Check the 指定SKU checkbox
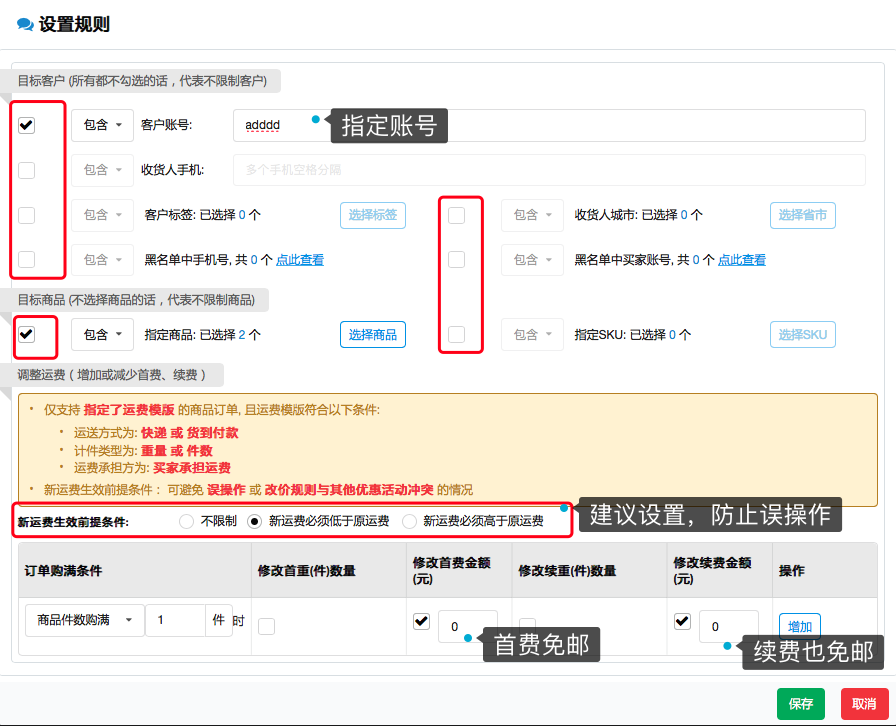The image size is (896, 726). [x=457, y=335]
